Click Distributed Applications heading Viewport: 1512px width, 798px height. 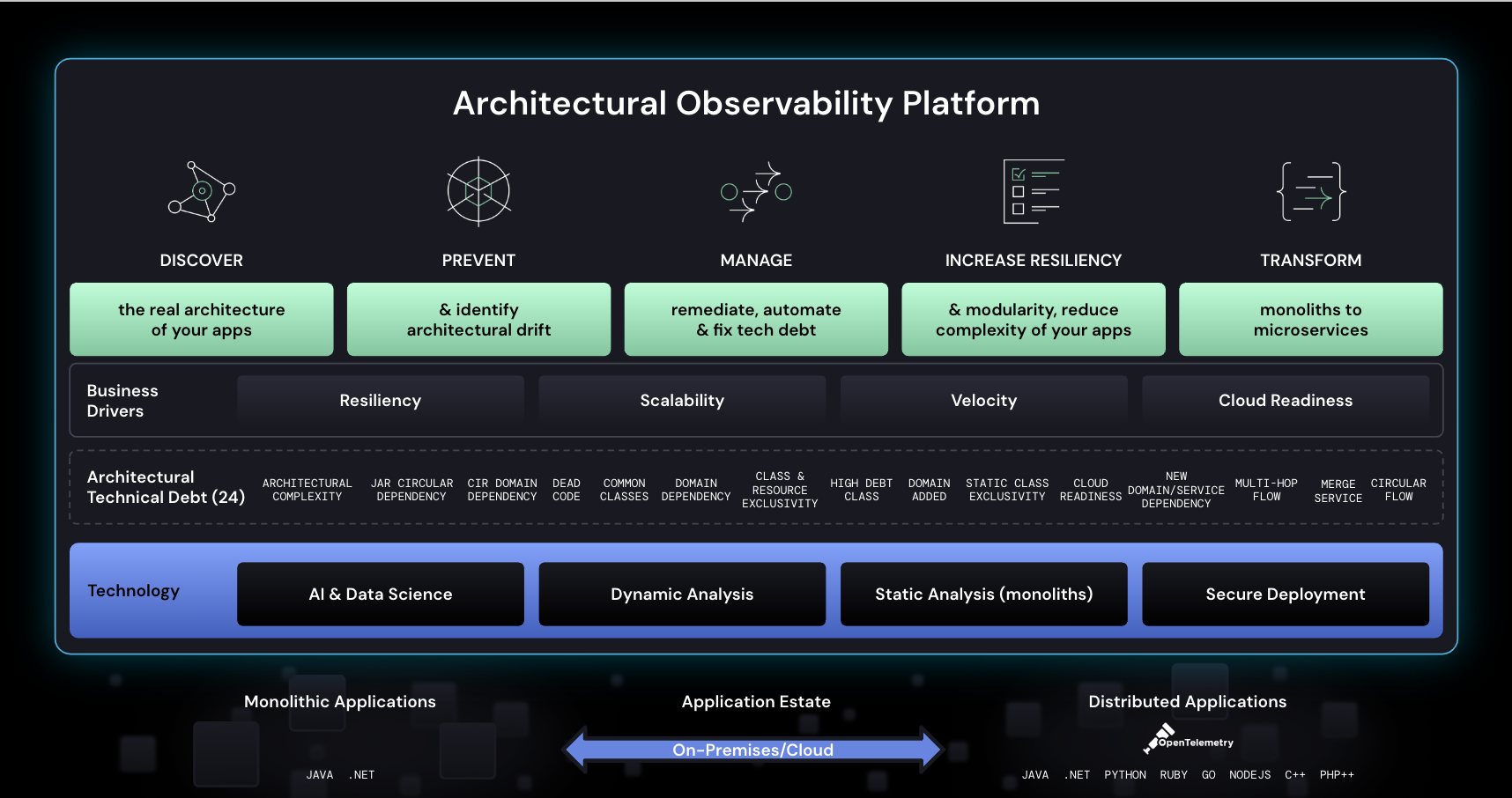tap(1188, 702)
